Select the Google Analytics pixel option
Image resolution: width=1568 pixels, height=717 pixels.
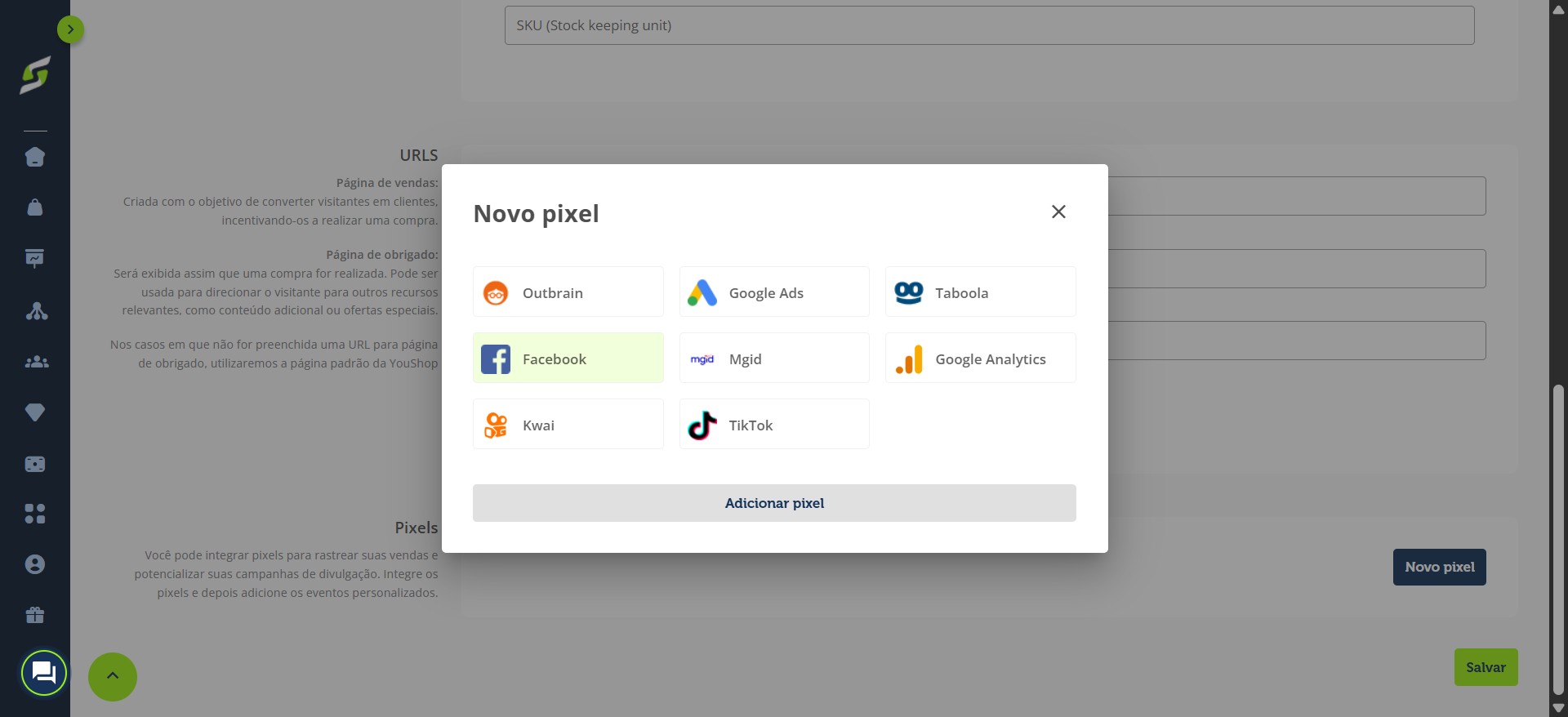coord(980,358)
